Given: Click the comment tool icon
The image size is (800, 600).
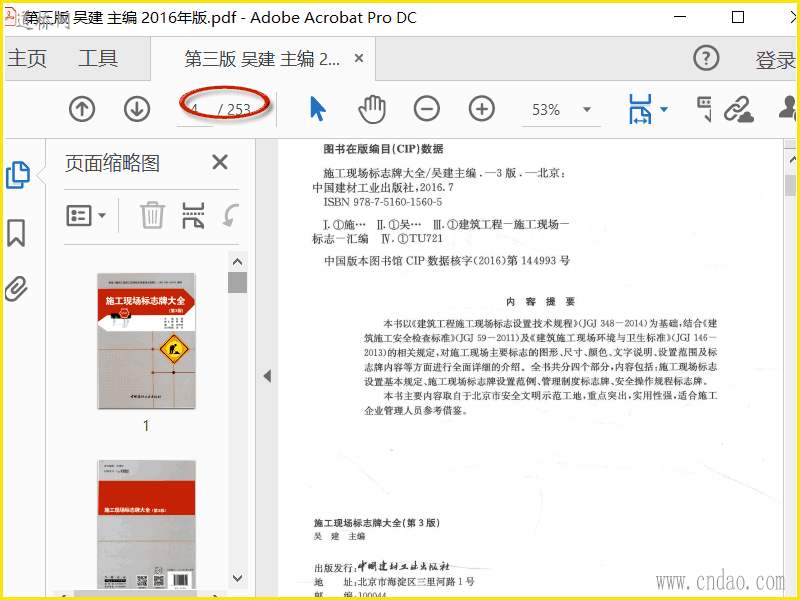Looking at the screenshot, I should click(x=704, y=109).
